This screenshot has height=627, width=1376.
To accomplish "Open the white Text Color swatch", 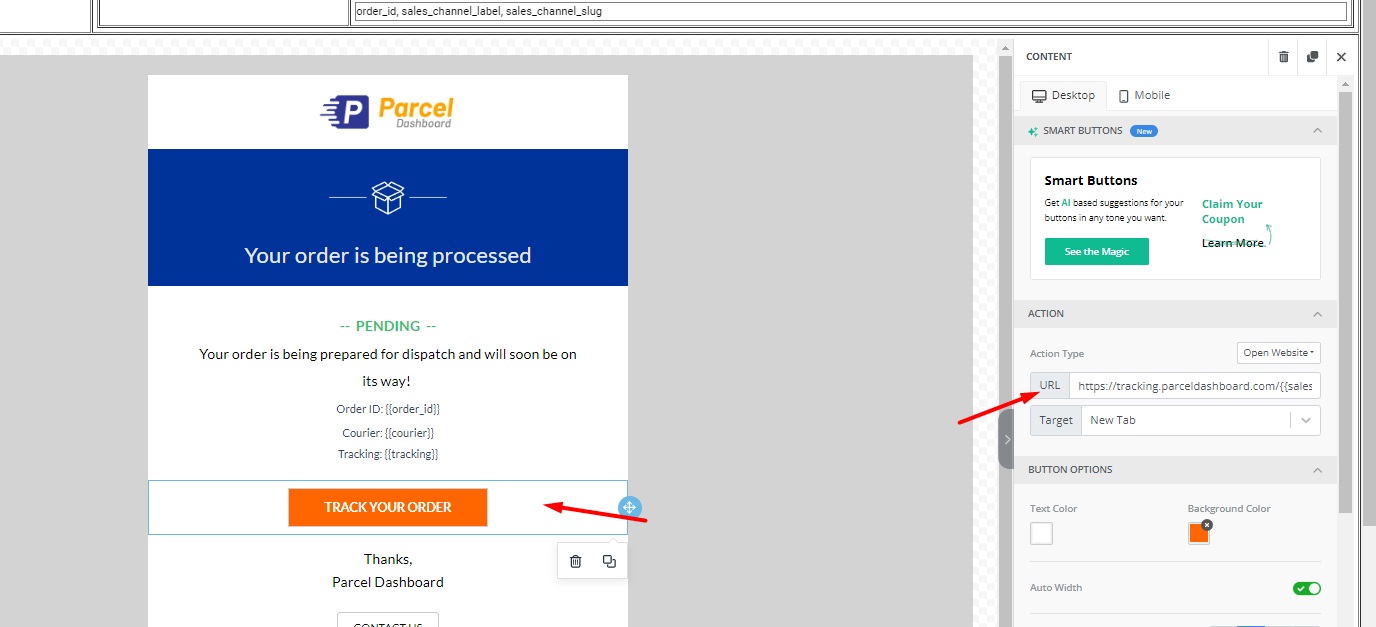I will 1041,533.
